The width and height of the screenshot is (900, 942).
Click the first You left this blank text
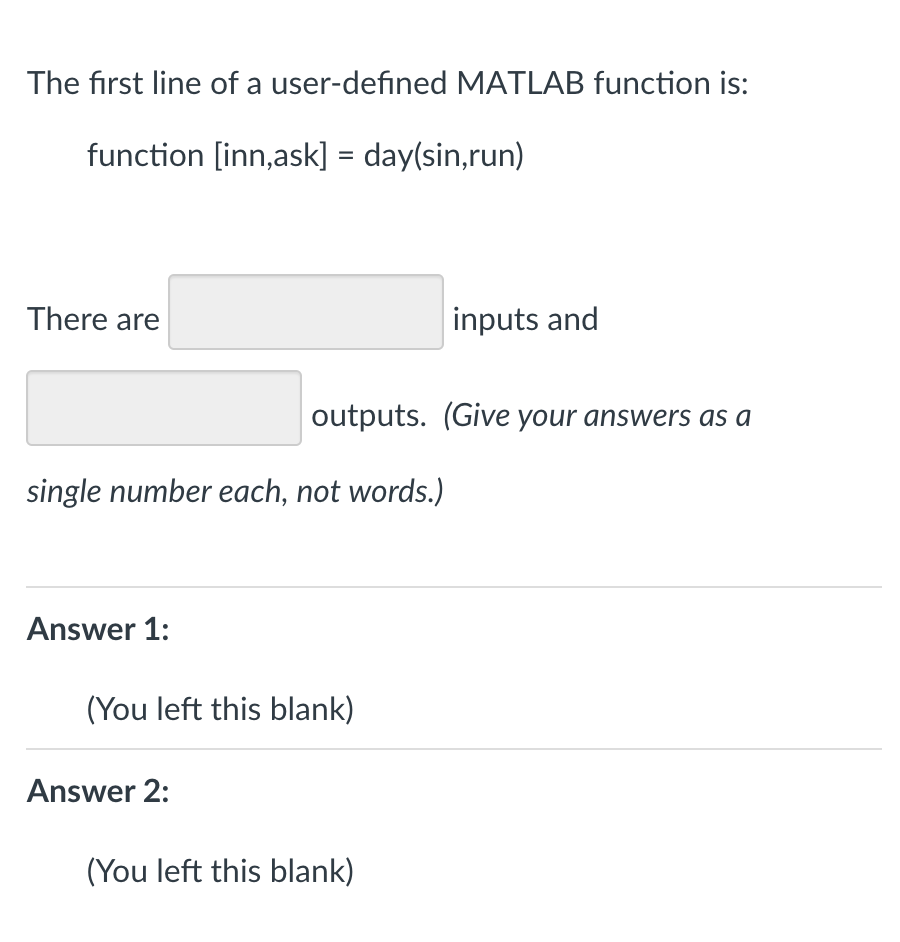tap(219, 708)
